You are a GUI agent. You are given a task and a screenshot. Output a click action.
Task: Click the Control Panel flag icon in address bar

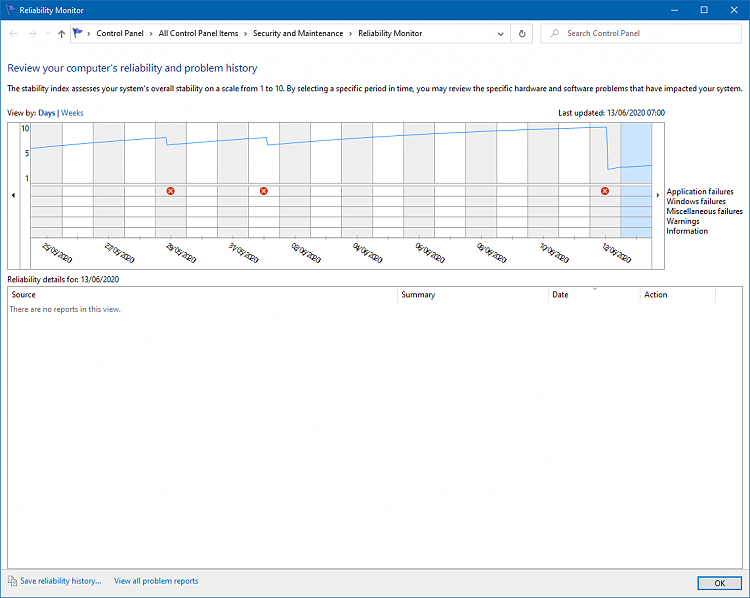pos(77,33)
